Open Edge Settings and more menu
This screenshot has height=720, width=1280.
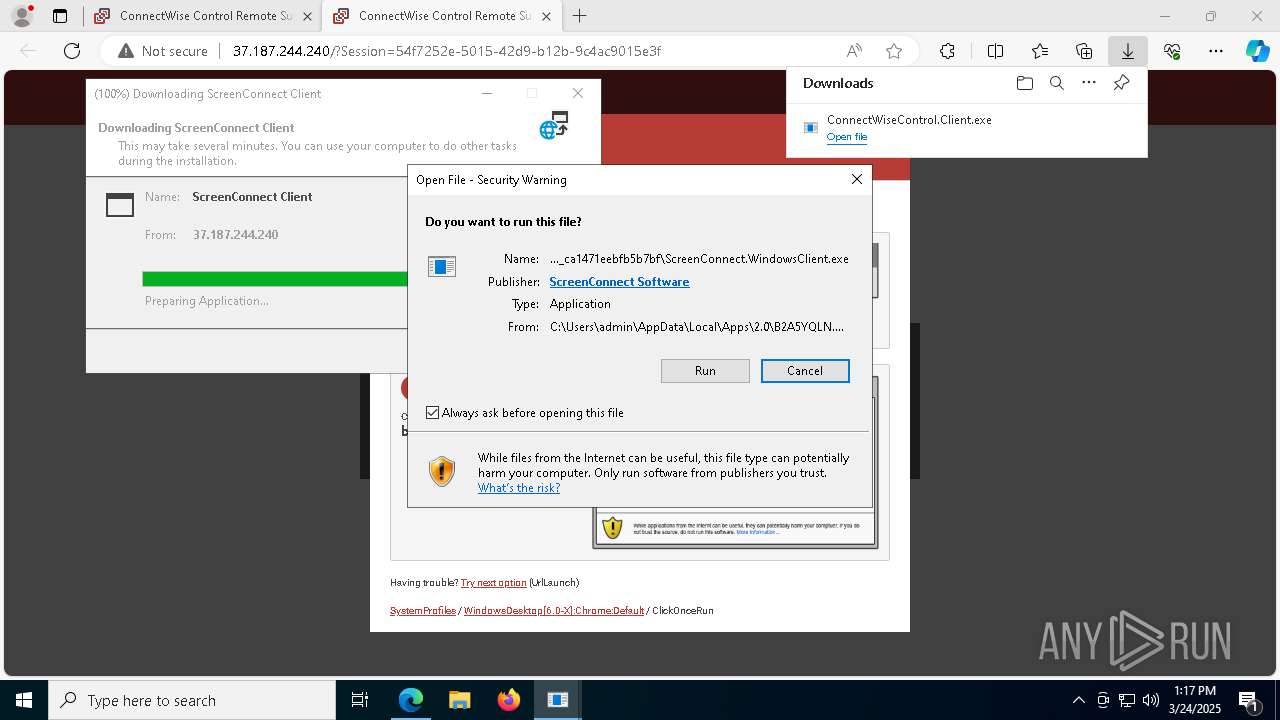coord(1216,51)
